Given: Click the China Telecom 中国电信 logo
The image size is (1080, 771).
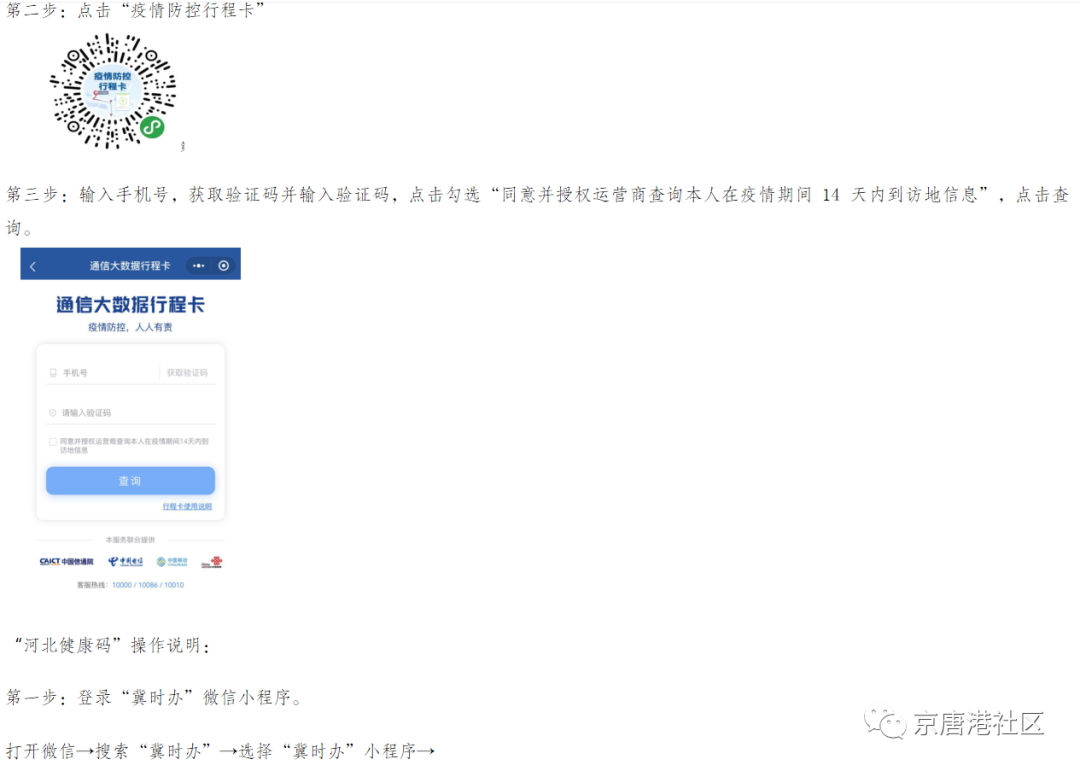Looking at the screenshot, I should [125, 562].
